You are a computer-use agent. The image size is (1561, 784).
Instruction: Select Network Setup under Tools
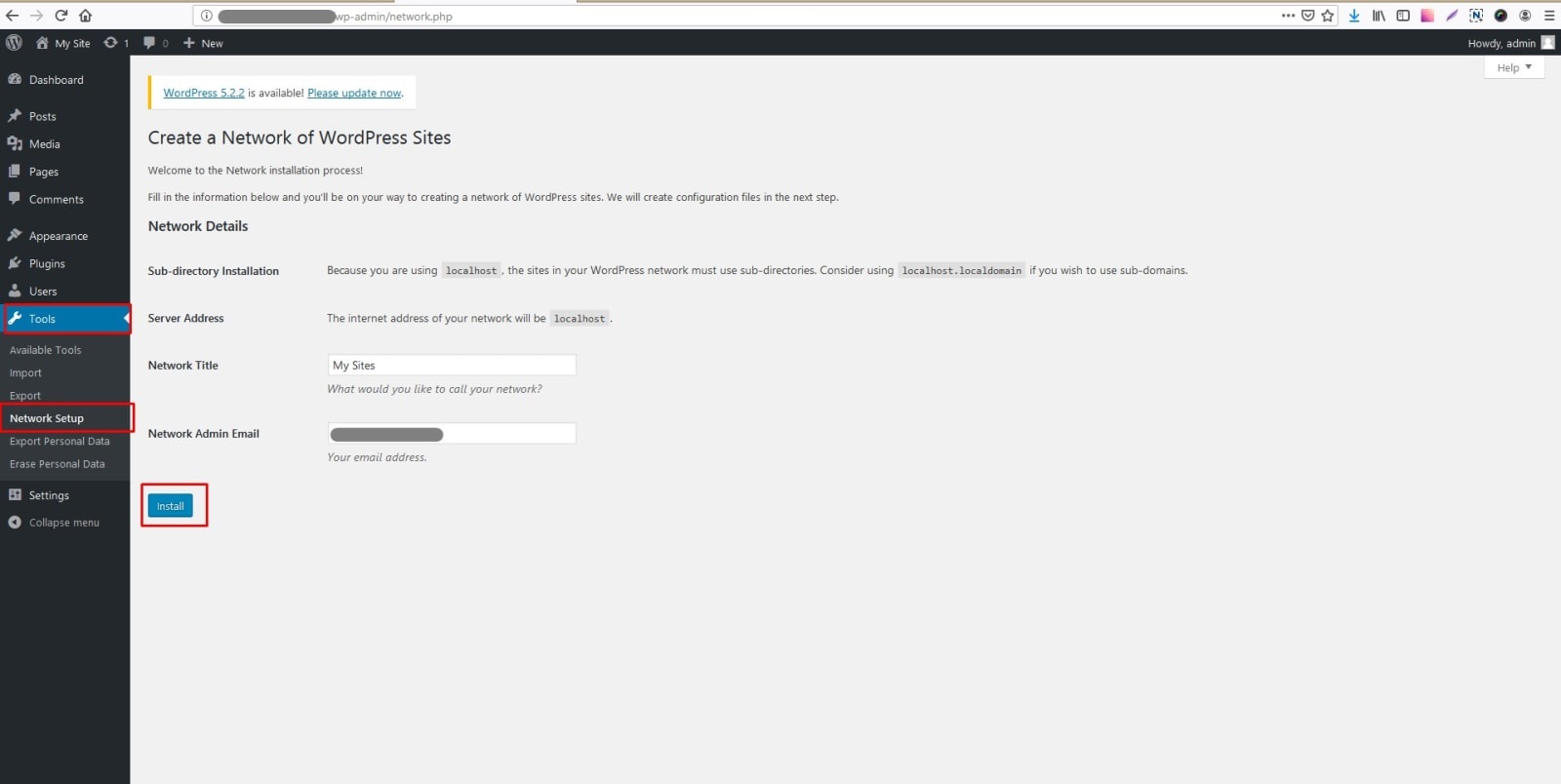coord(47,418)
